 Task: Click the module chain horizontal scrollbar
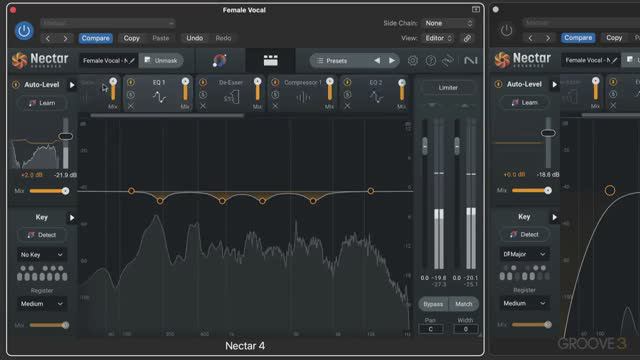click(x=167, y=116)
